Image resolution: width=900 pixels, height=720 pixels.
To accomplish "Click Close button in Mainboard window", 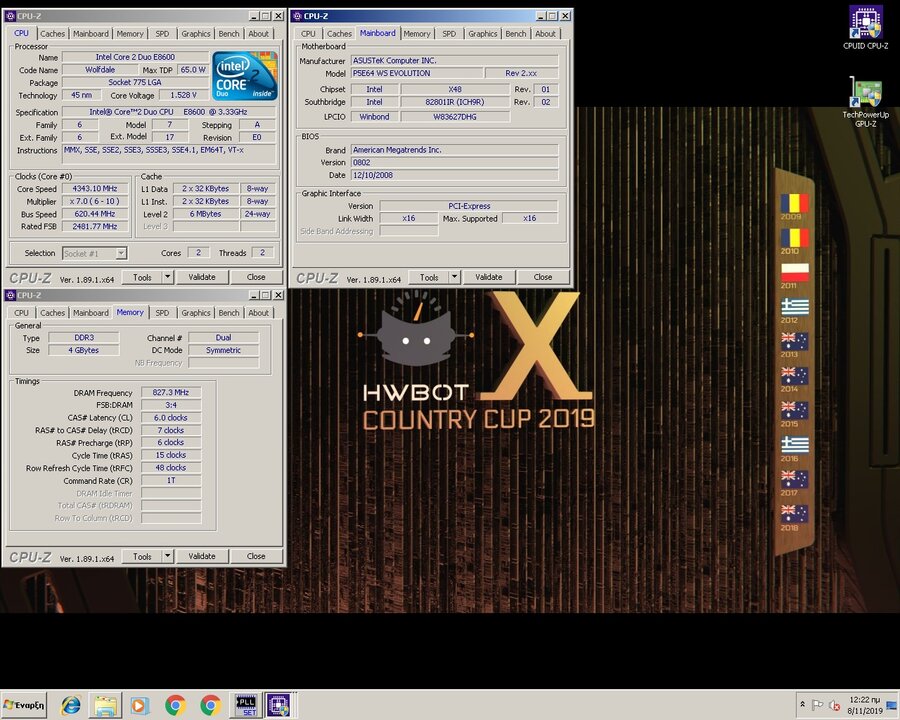I will 543,277.
